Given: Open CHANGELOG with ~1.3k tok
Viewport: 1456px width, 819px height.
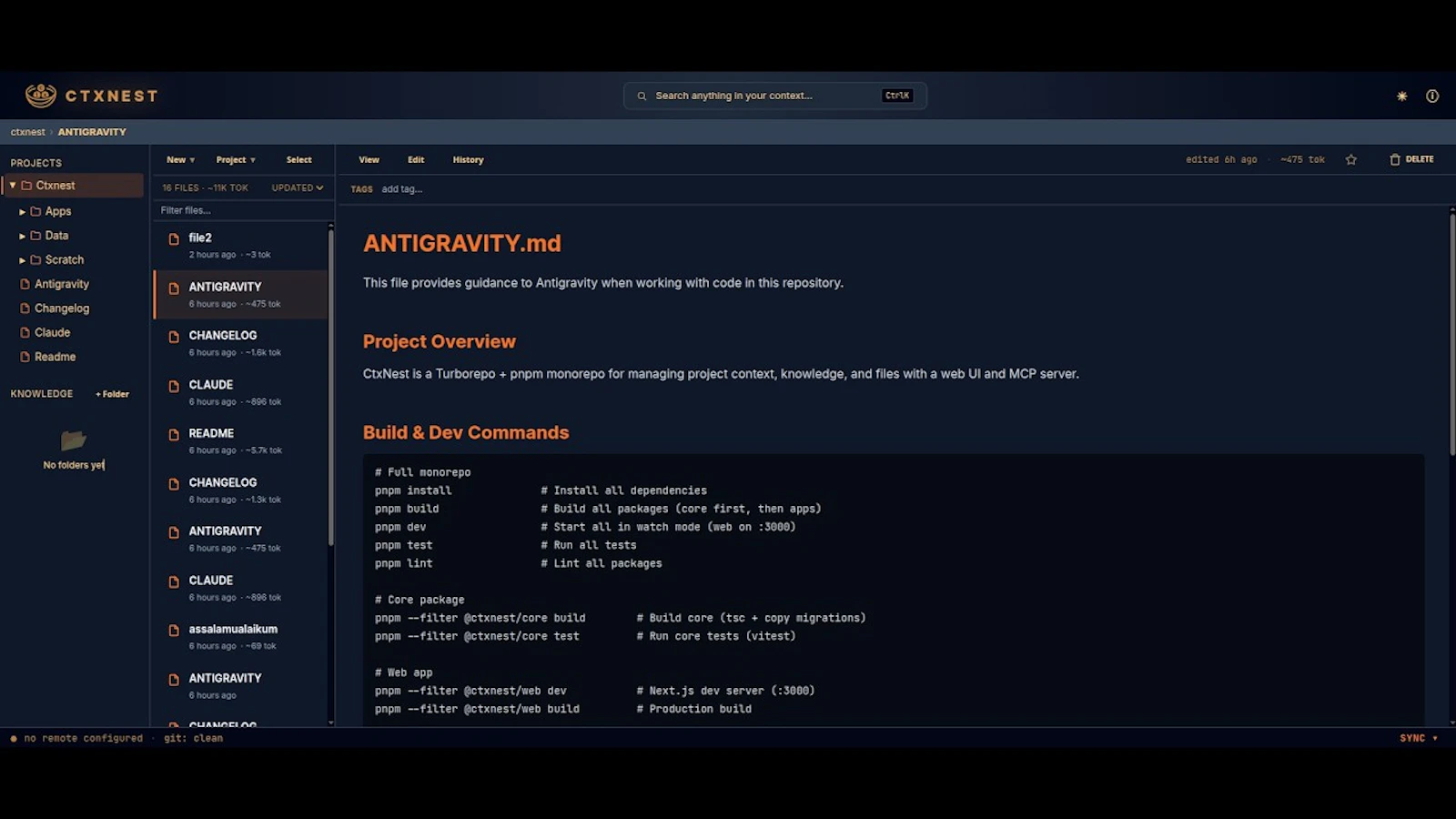Looking at the screenshot, I should click(x=240, y=490).
